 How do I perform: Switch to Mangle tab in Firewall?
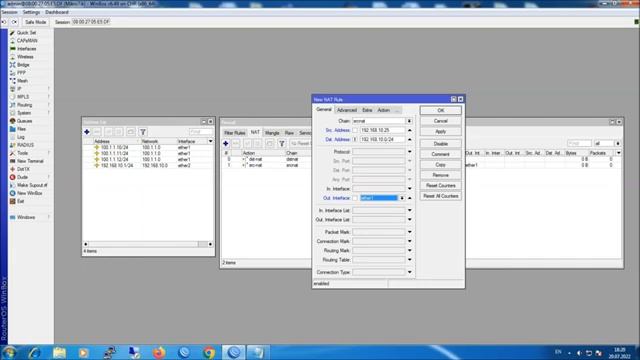pos(272,133)
